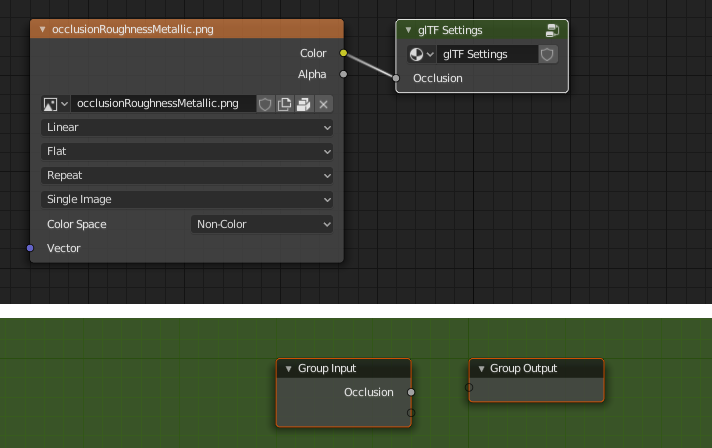Duplicate the image datablock with New Image icon

(285, 104)
